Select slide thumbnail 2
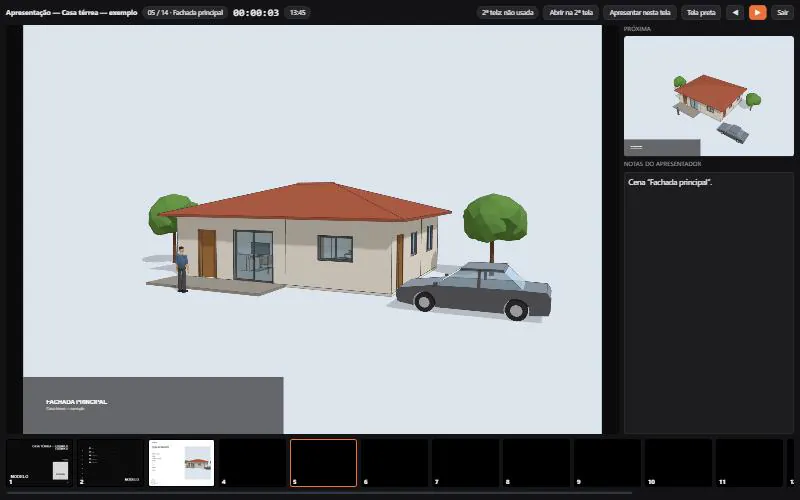The height and width of the screenshot is (500, 800). (x=110, y=463)
